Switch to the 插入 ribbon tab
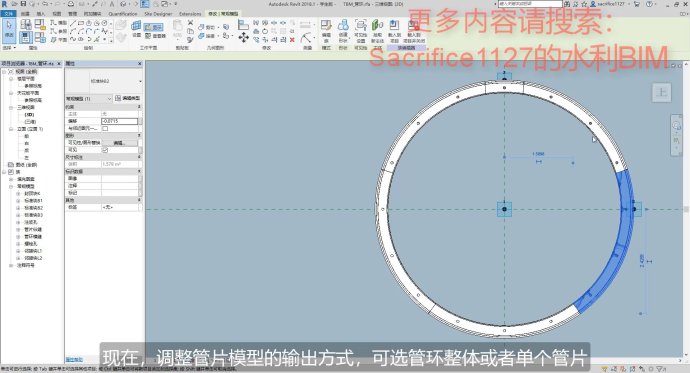The height and width of the screenshot is (373, 690). pos(41,14)
